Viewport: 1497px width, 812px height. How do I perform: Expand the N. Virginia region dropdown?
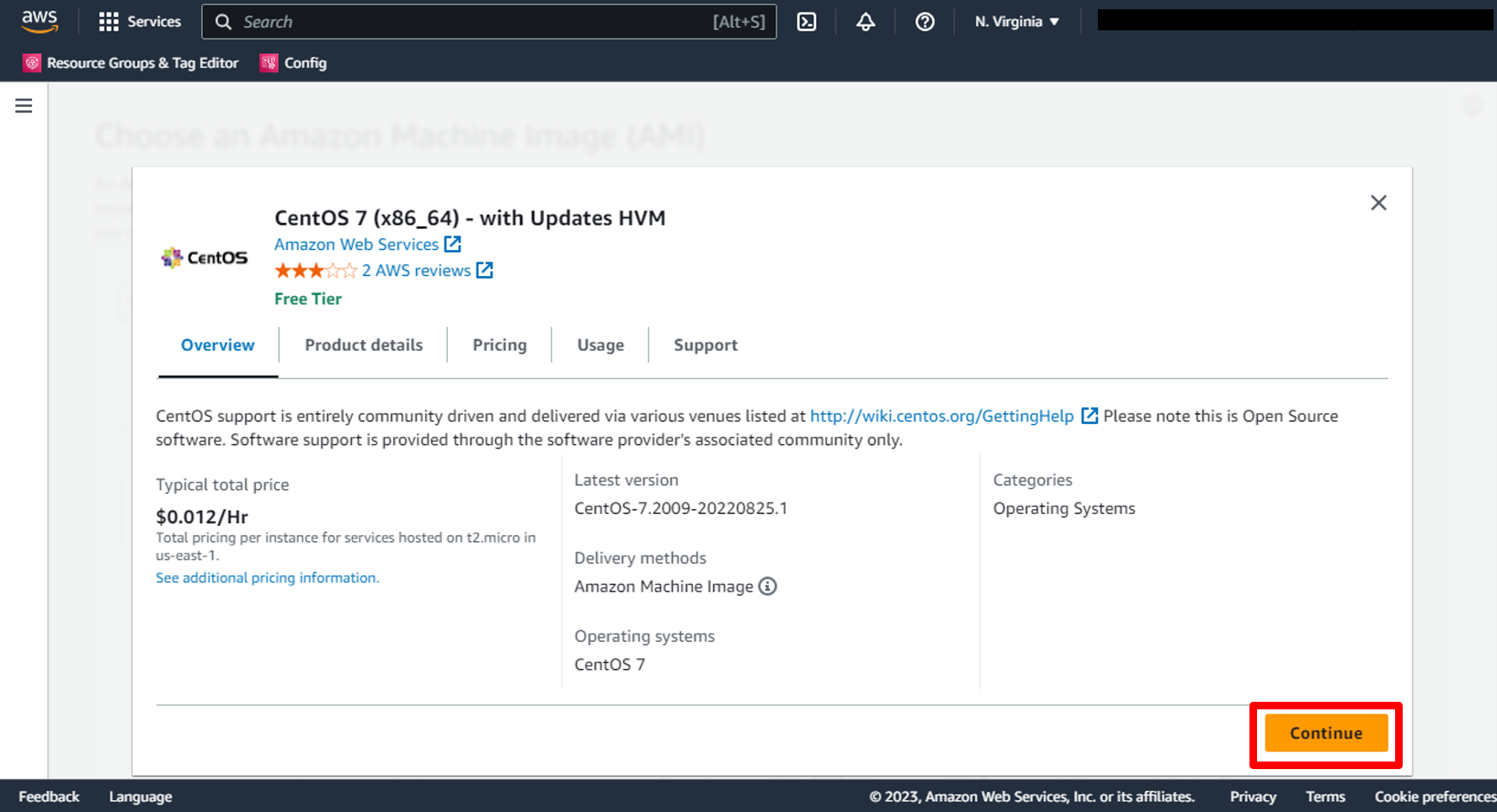1016,22
